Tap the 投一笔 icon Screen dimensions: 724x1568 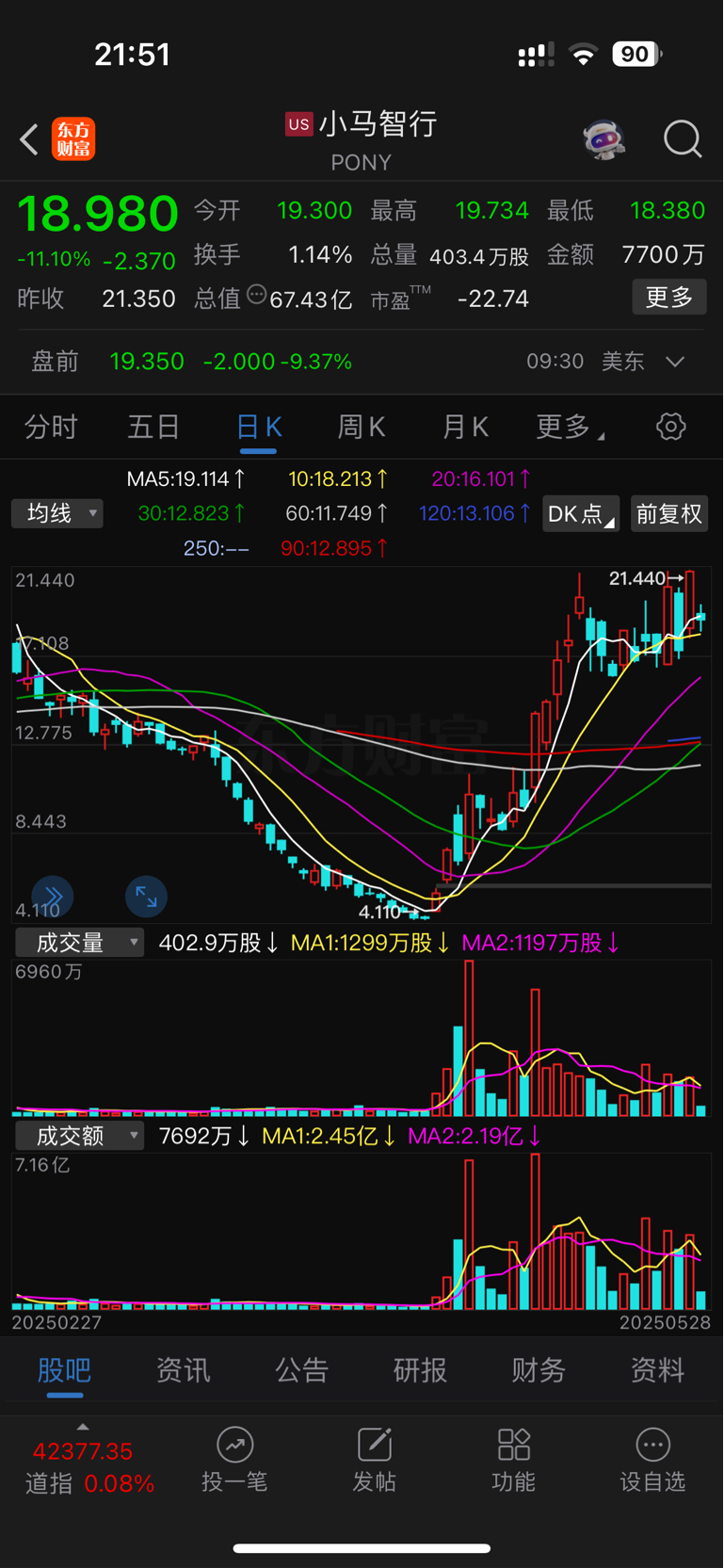(234, 1444)
